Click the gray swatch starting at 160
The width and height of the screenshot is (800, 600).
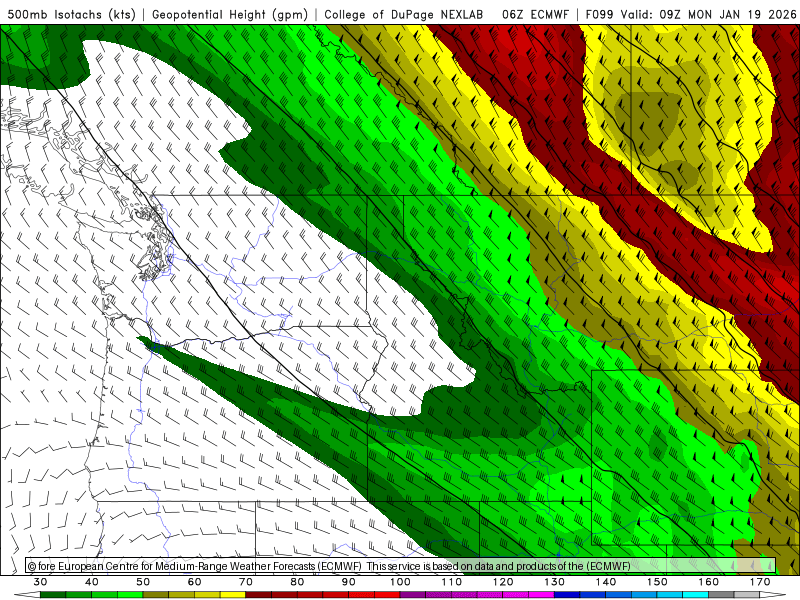[722, 596]
